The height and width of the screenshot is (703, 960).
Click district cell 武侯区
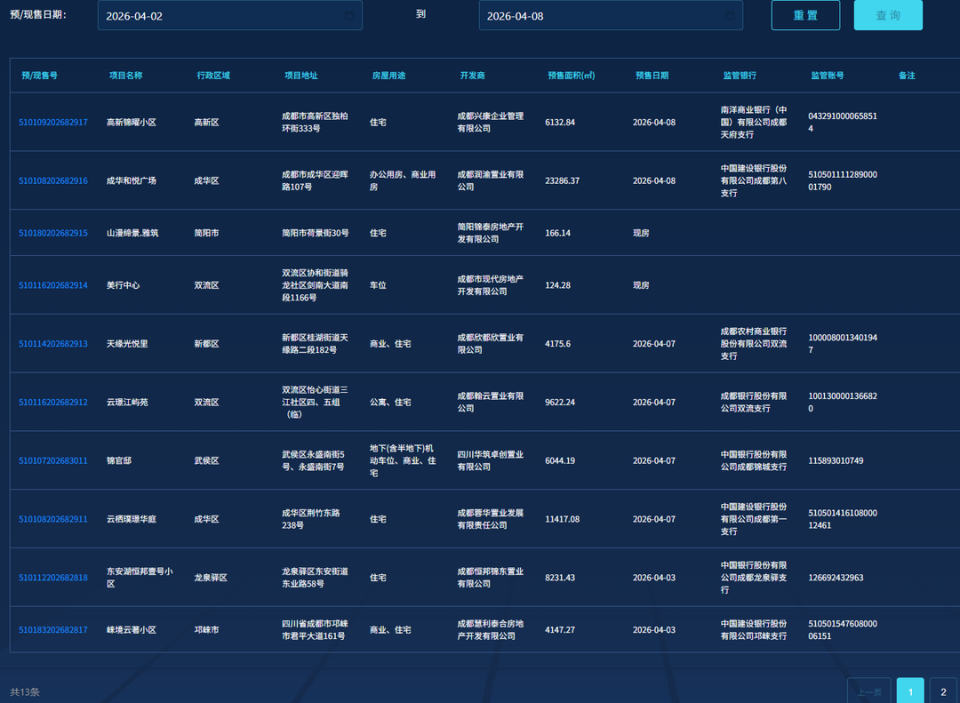(x=206, y=461)
